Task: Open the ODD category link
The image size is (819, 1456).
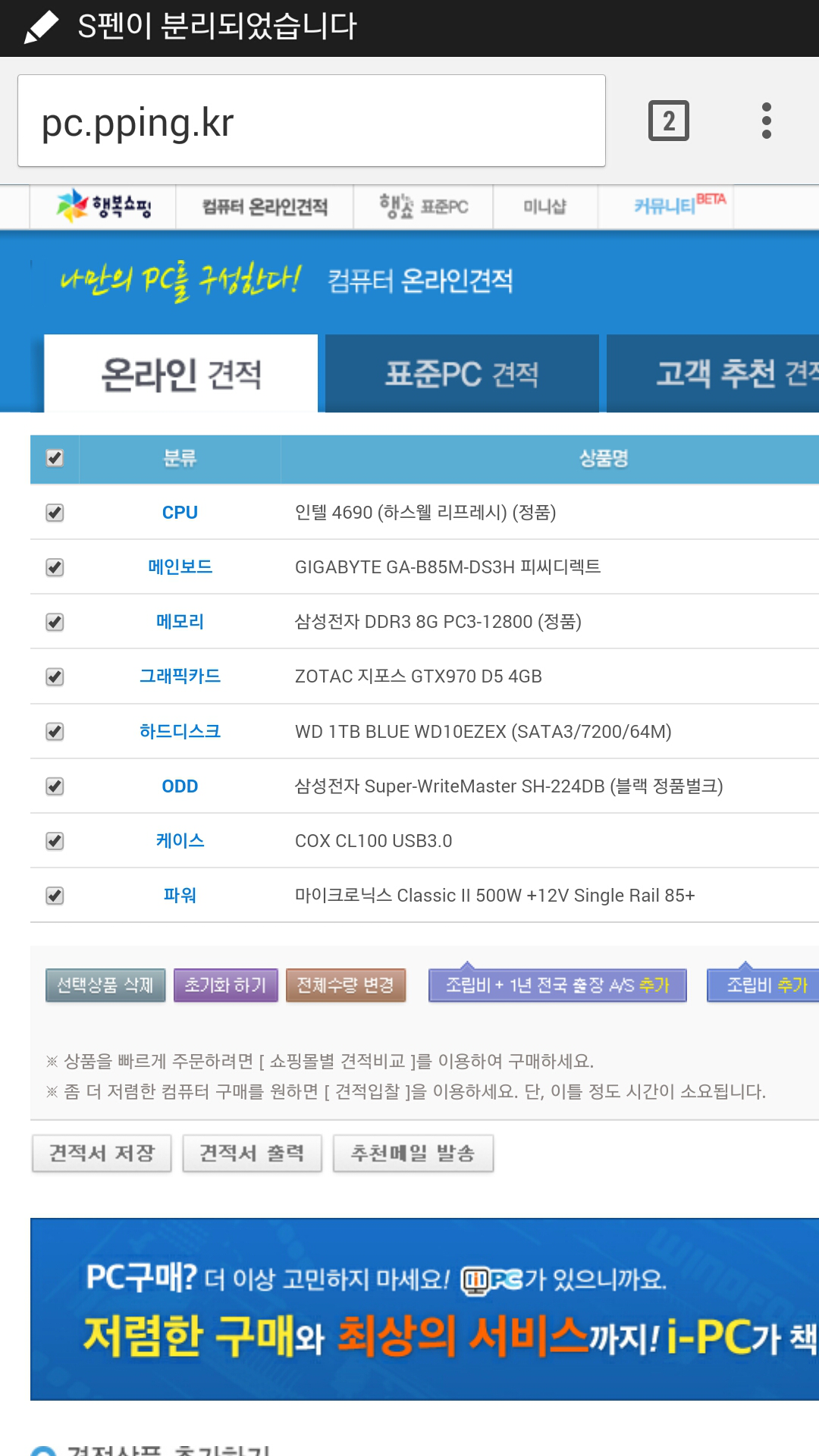Action: 180,786
